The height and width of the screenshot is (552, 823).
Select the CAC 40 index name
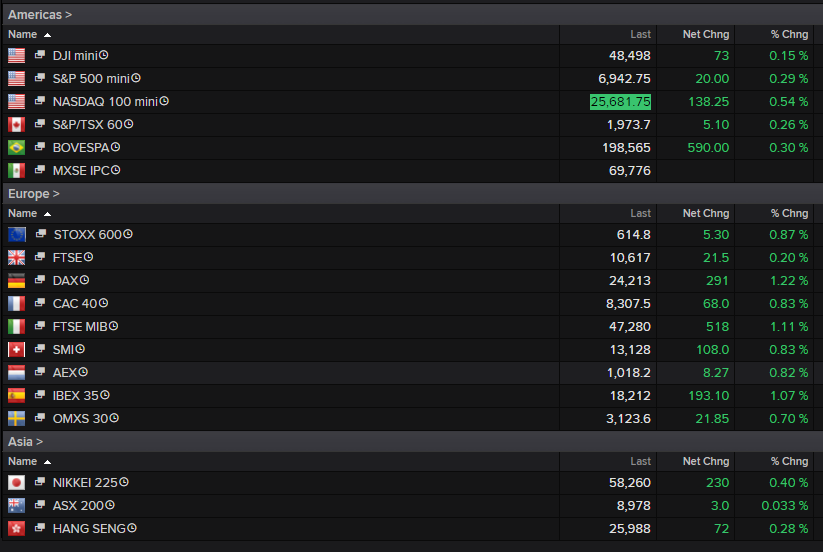pos(75,304)
